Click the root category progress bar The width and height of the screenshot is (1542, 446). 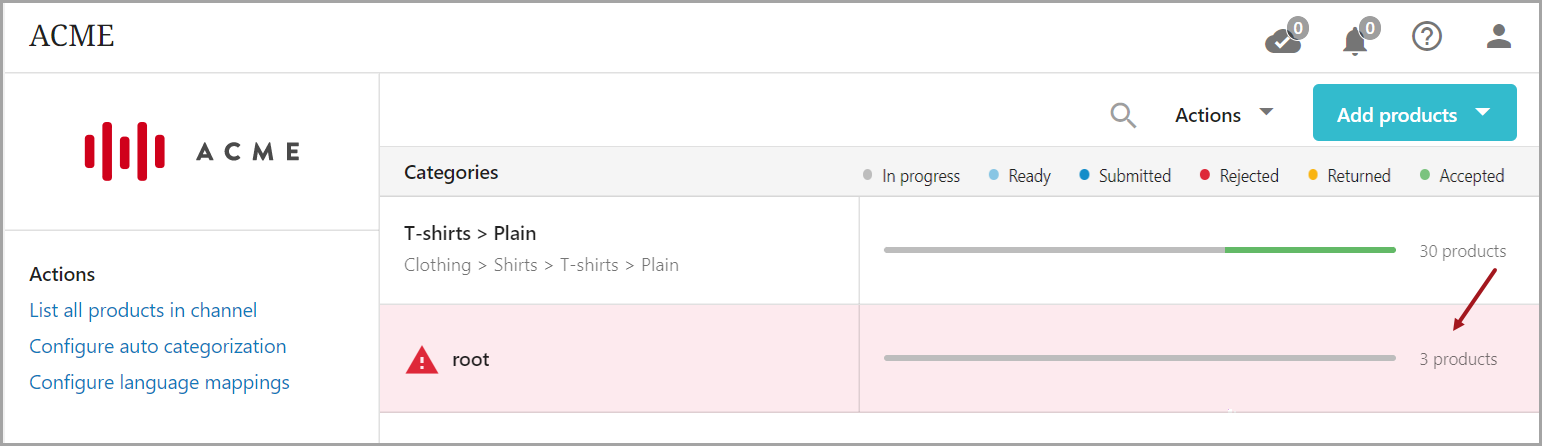(x=1139, y=358)
